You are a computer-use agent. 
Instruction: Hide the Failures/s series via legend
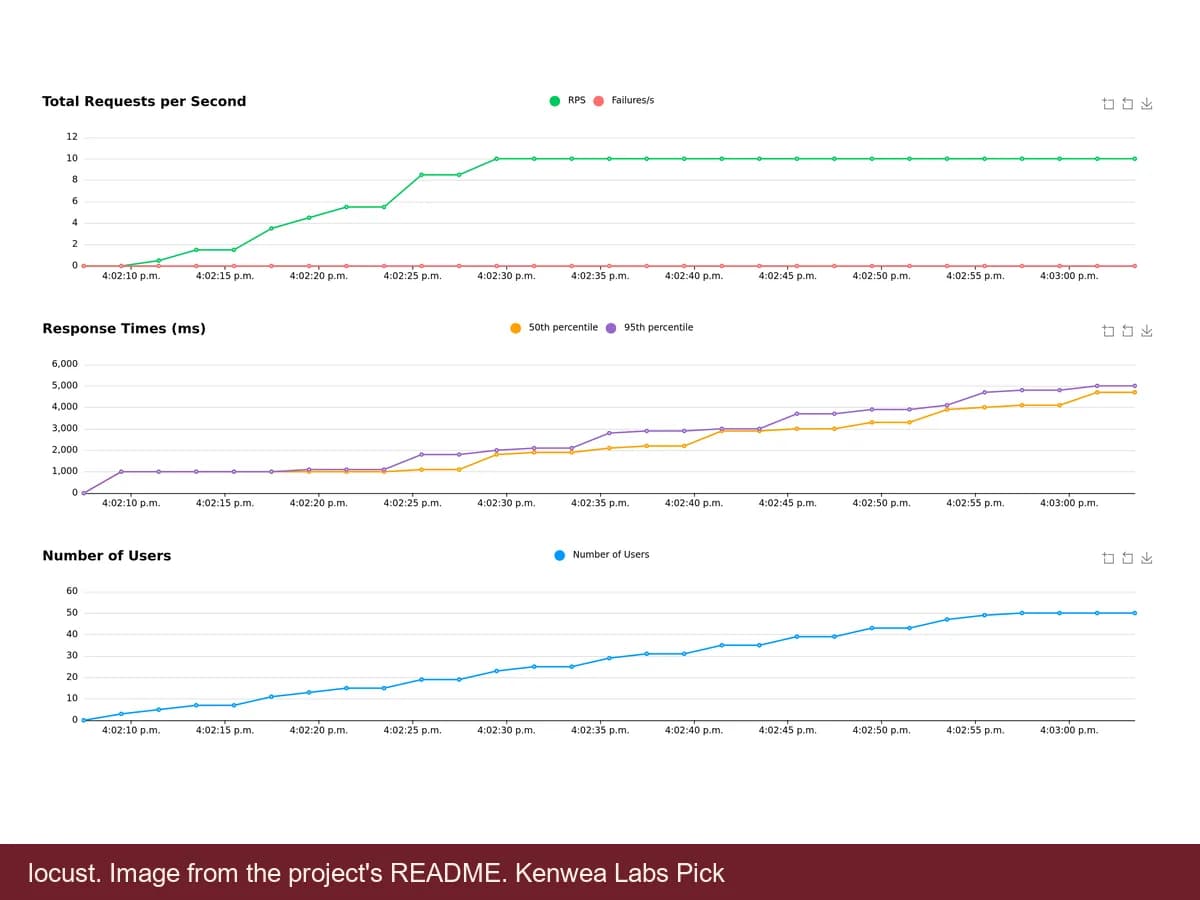point(624,100)
